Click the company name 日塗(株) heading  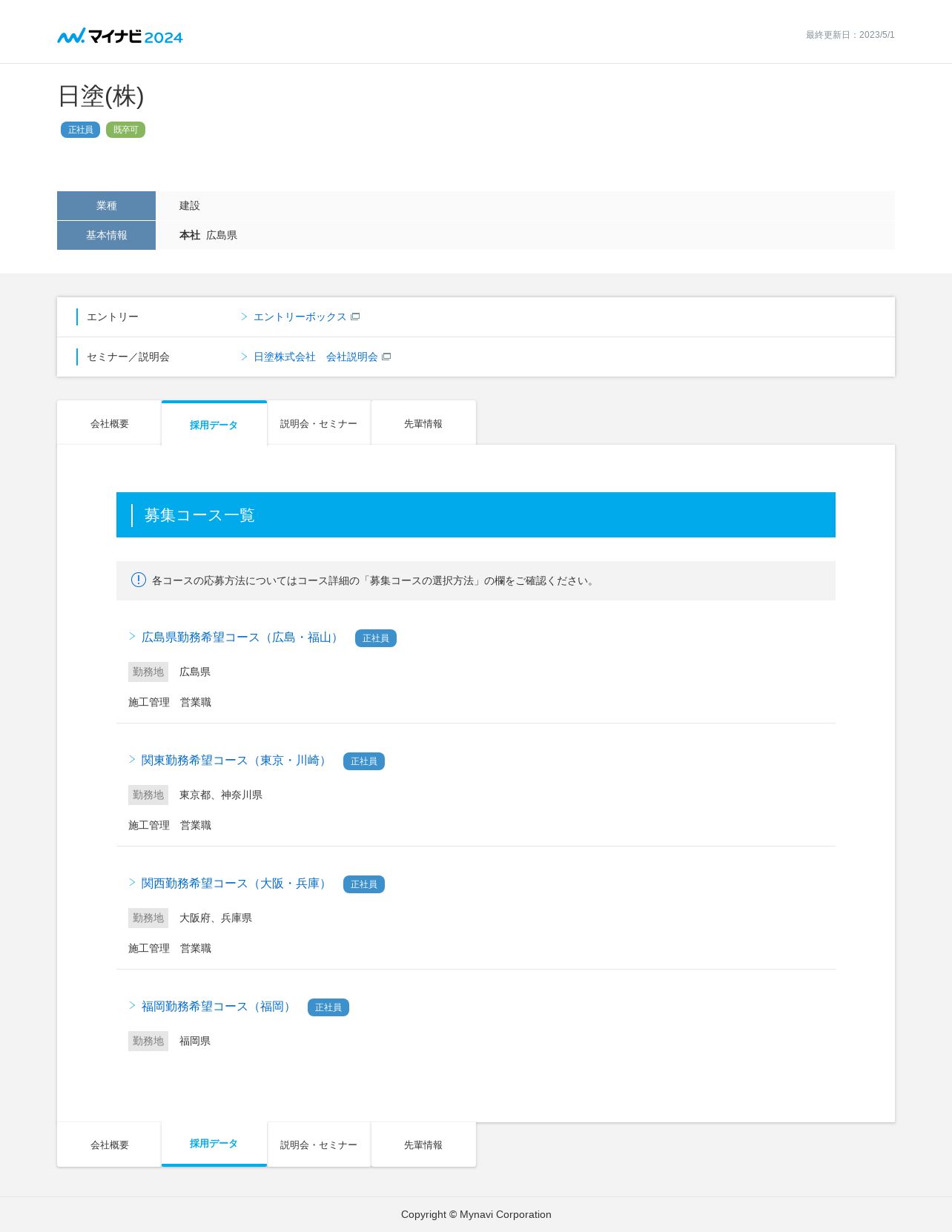pos(101,96)
